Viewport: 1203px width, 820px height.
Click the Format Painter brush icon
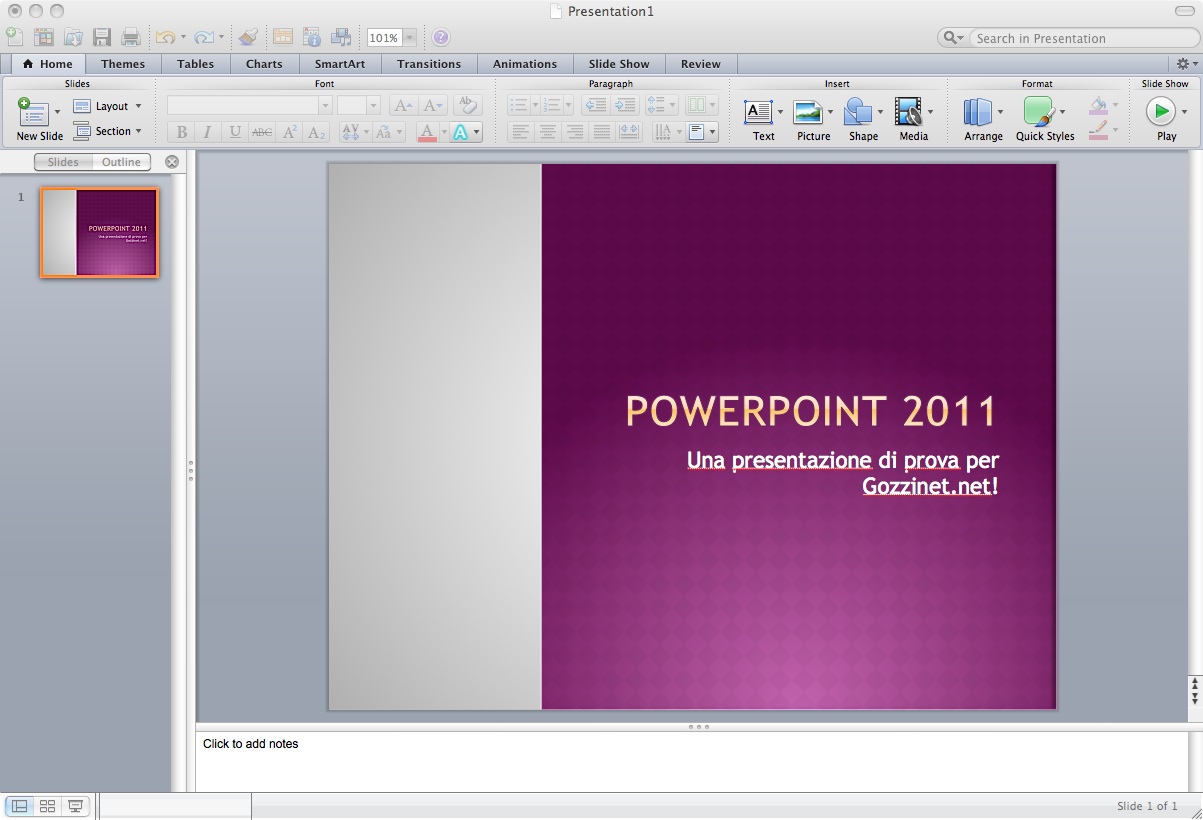point(248,38)
